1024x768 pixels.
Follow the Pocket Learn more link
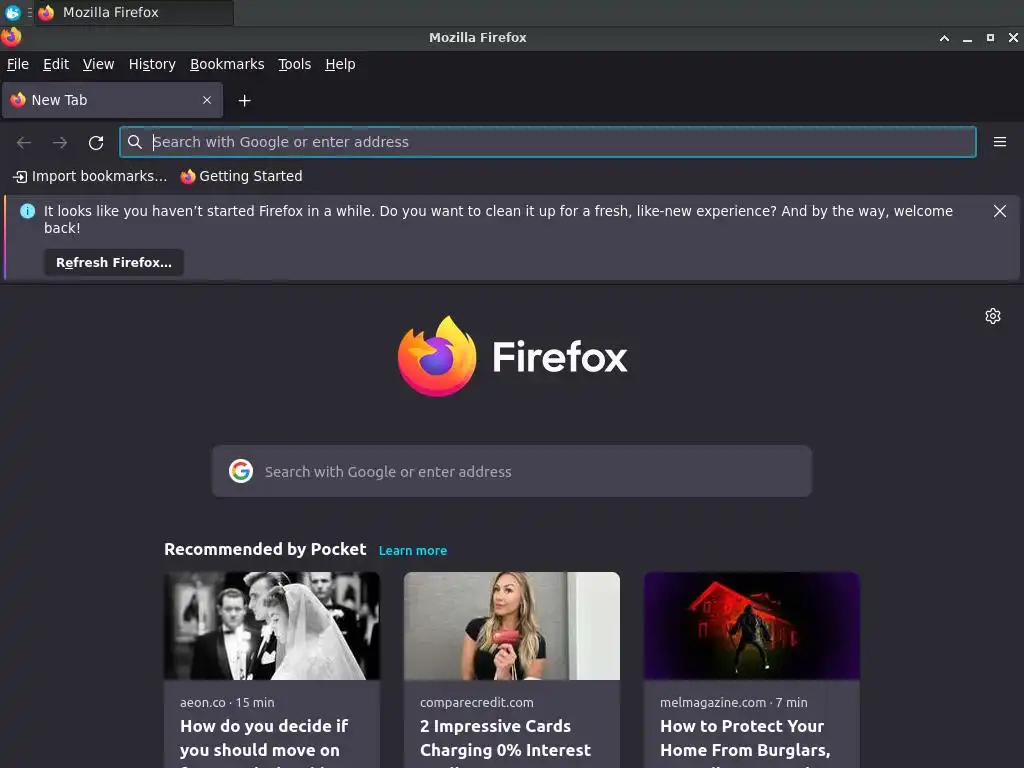pyautogui.click(x=413, y=551)
